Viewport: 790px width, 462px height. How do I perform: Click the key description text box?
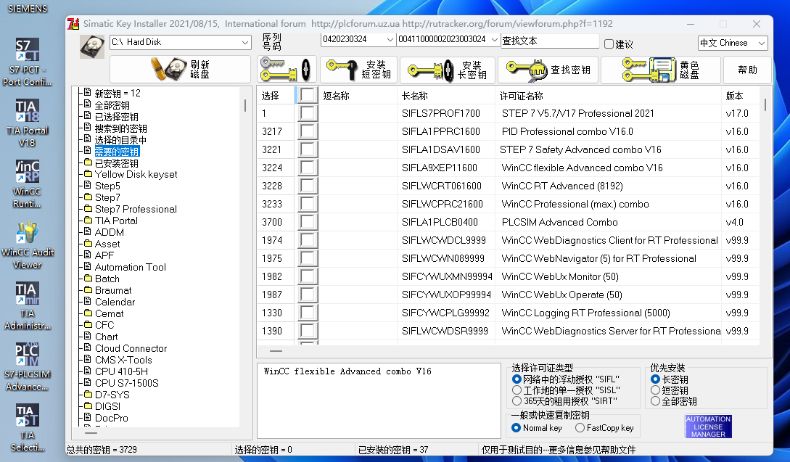(x=379, y=401)
